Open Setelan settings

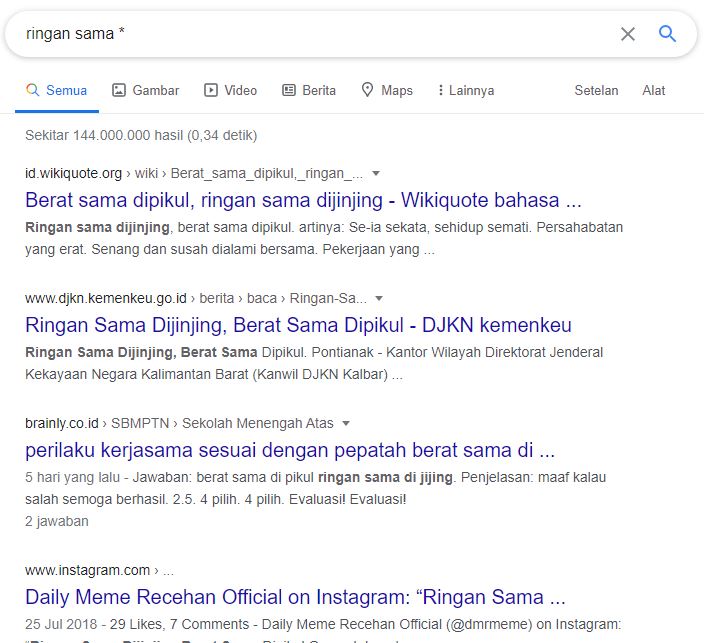click(596, 90)
